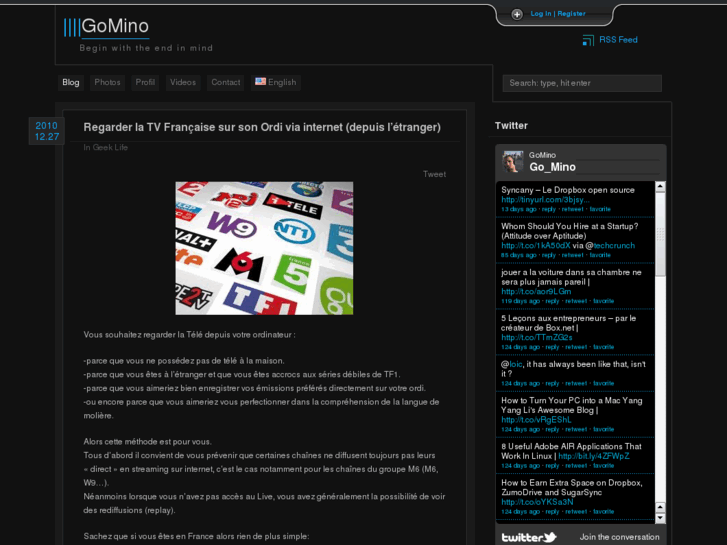Click the 85 days ago timestamp
Image resolution: width=727 pixels, height=545 pixels.
tap(518, 255)
